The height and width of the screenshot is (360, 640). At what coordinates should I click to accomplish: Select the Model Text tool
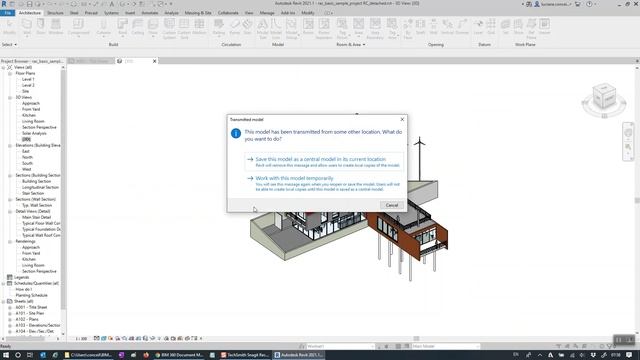[262, 29]
